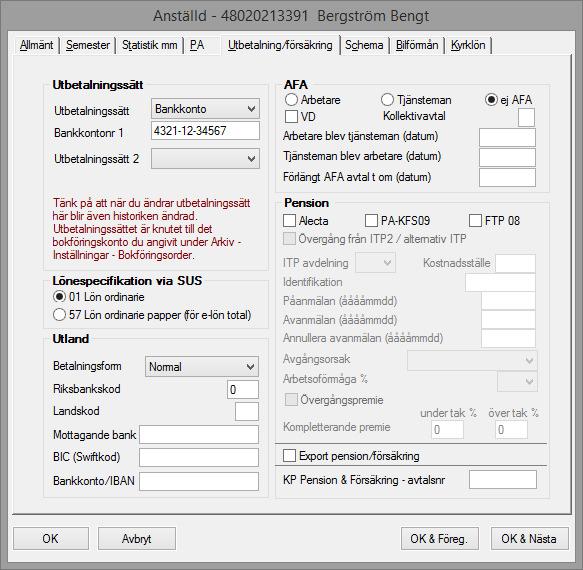Select the Utbetalning/försäkring tab
Viewport: 583px width, 570px height.
tap(280, 45)
